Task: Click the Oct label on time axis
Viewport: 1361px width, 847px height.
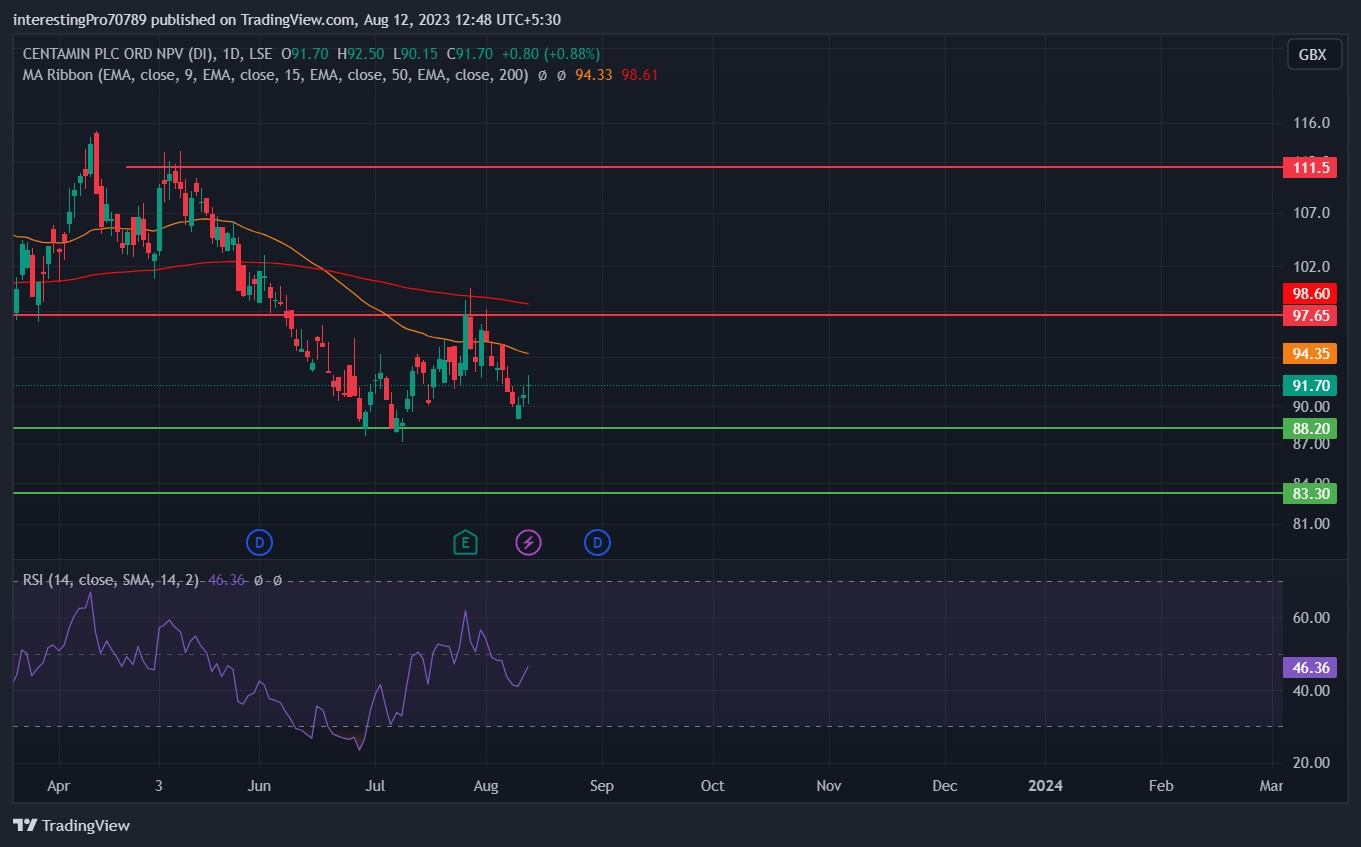Action: pos(712,786)
